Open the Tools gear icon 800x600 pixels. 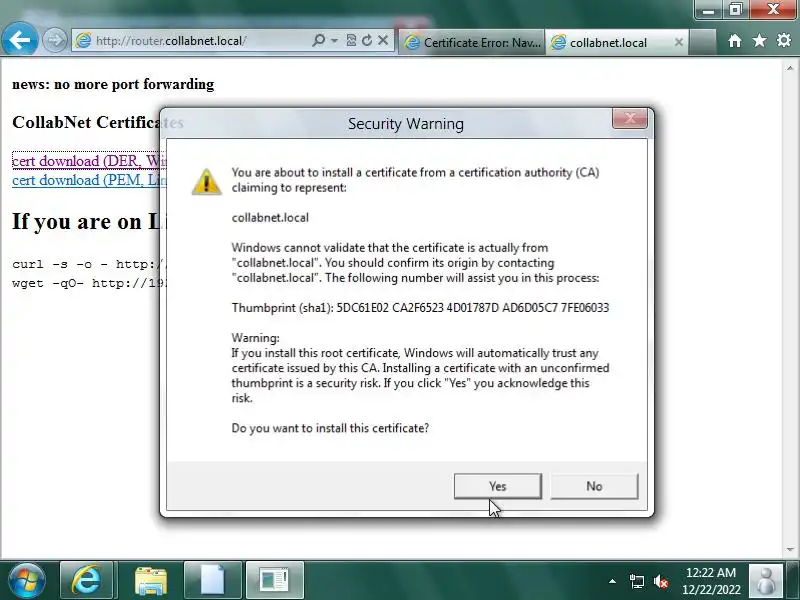point(784,40)
